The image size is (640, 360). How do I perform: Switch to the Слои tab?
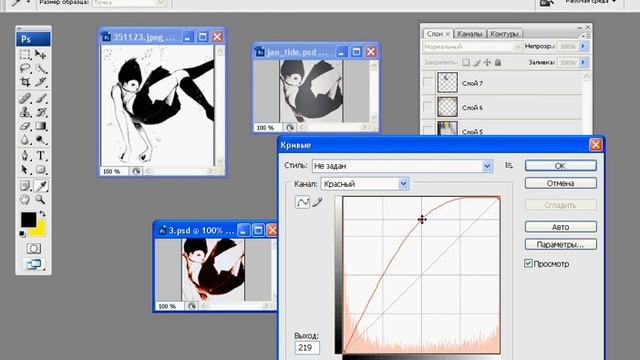(x=435, y=34)
